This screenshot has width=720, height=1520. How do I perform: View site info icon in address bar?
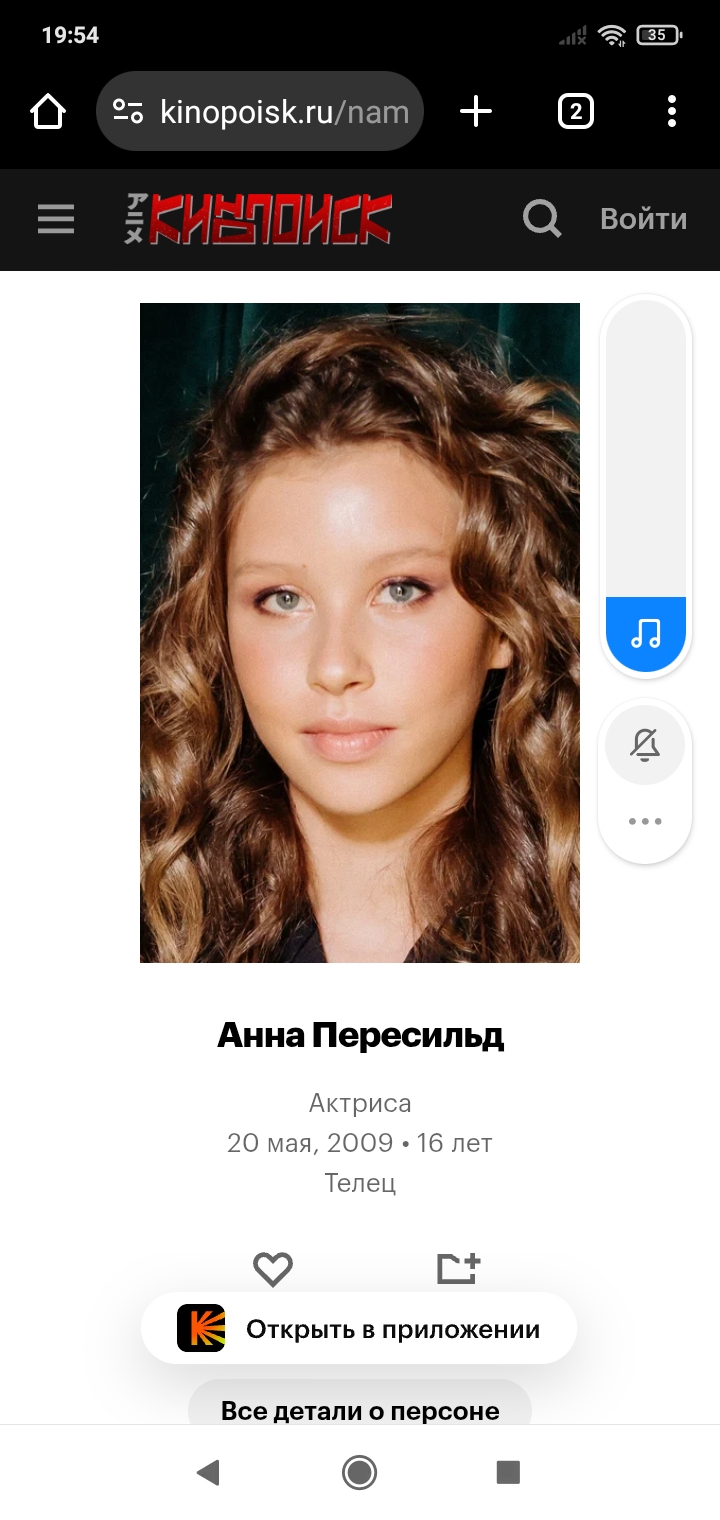tap(128, 112)
